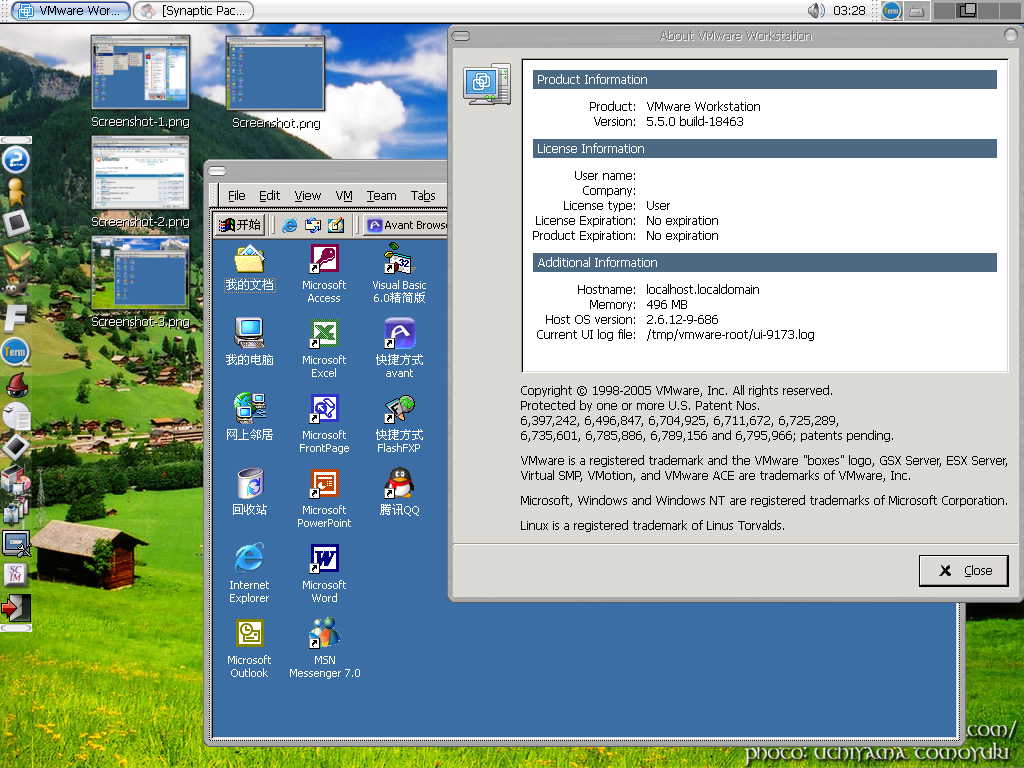Click the bold F dock icon
Screen dimensions: 1024x768
(16, 319)
